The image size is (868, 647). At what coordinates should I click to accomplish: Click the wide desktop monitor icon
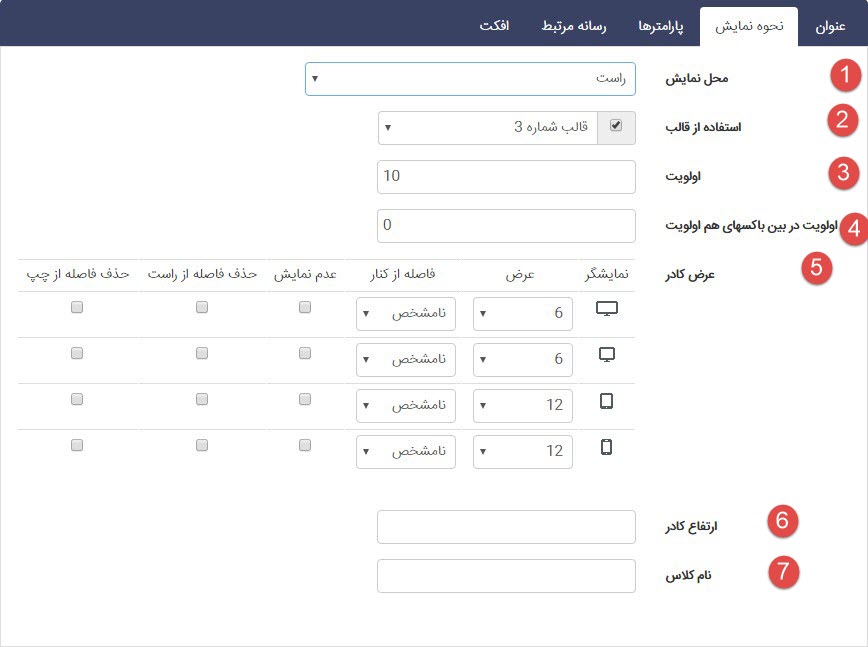click(x=606, y=309)
